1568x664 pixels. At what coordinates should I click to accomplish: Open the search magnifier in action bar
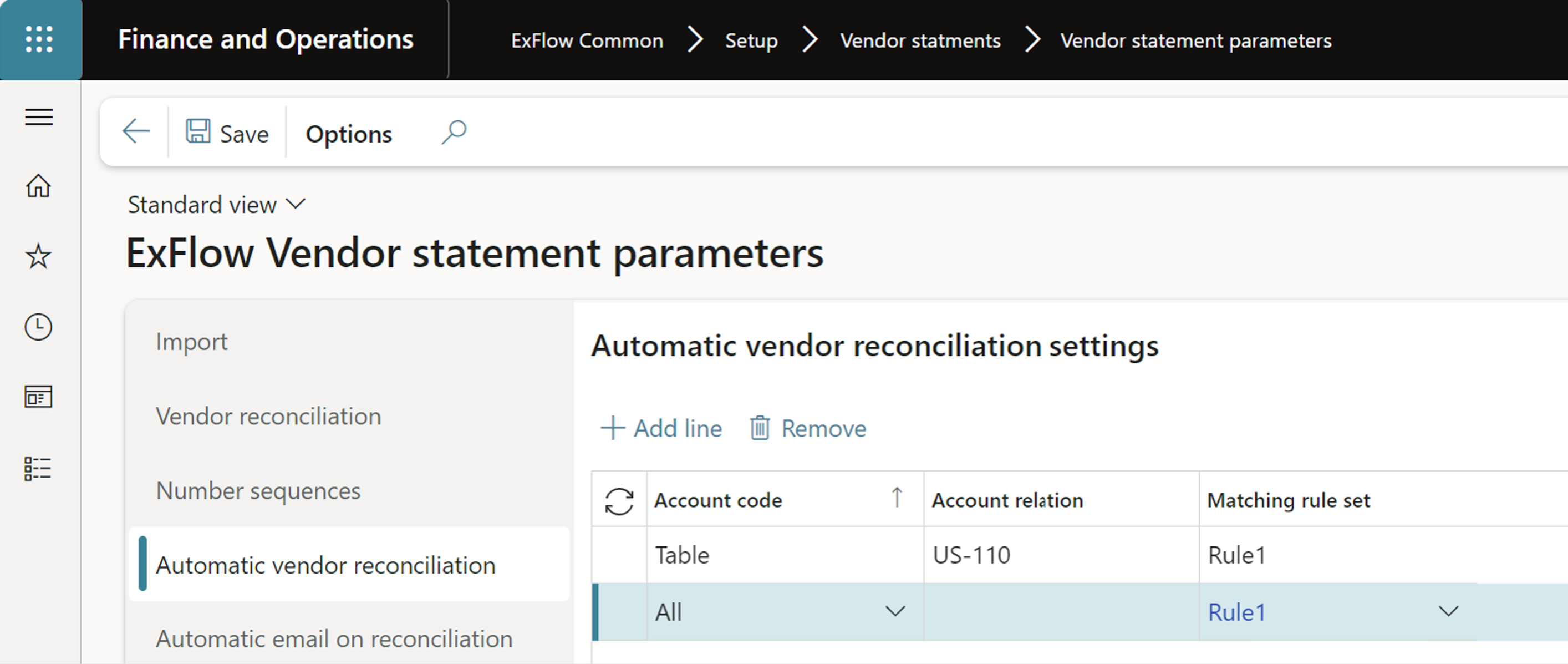pyautogui.click(x=454, y=132)
